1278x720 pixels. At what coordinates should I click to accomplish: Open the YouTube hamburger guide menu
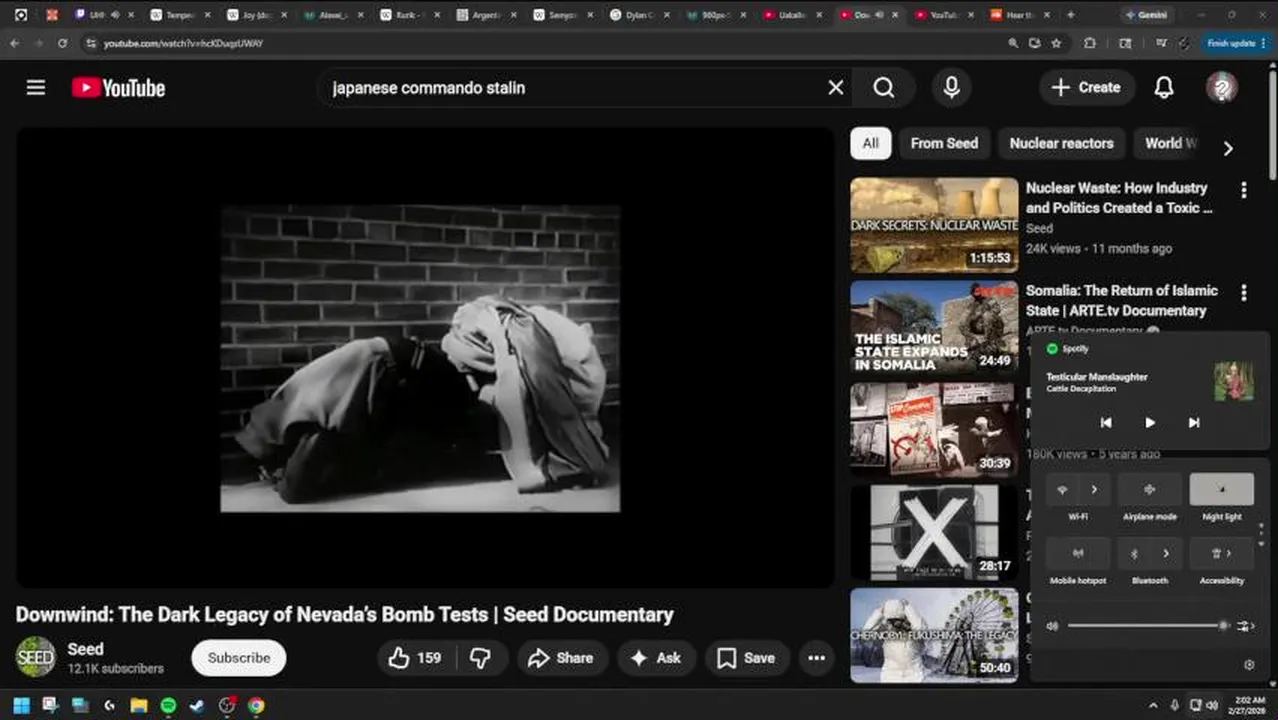pos(36,88)
